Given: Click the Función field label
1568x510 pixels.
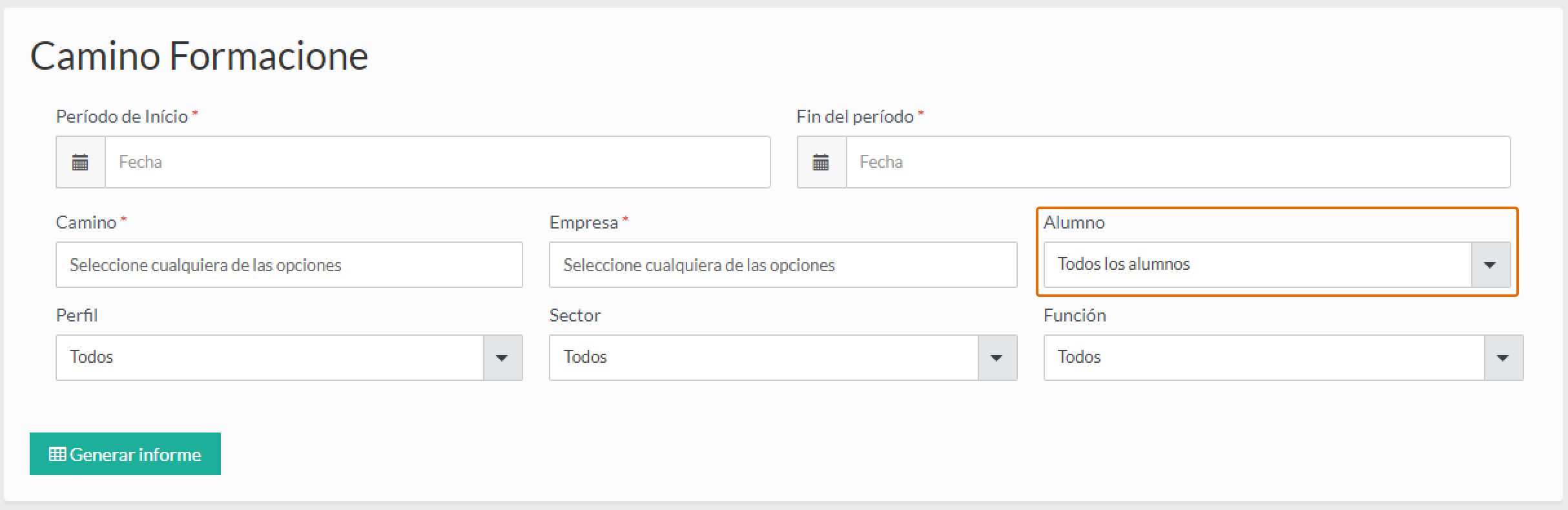Looking at the screenshot, I should (x=1075, y=316).
